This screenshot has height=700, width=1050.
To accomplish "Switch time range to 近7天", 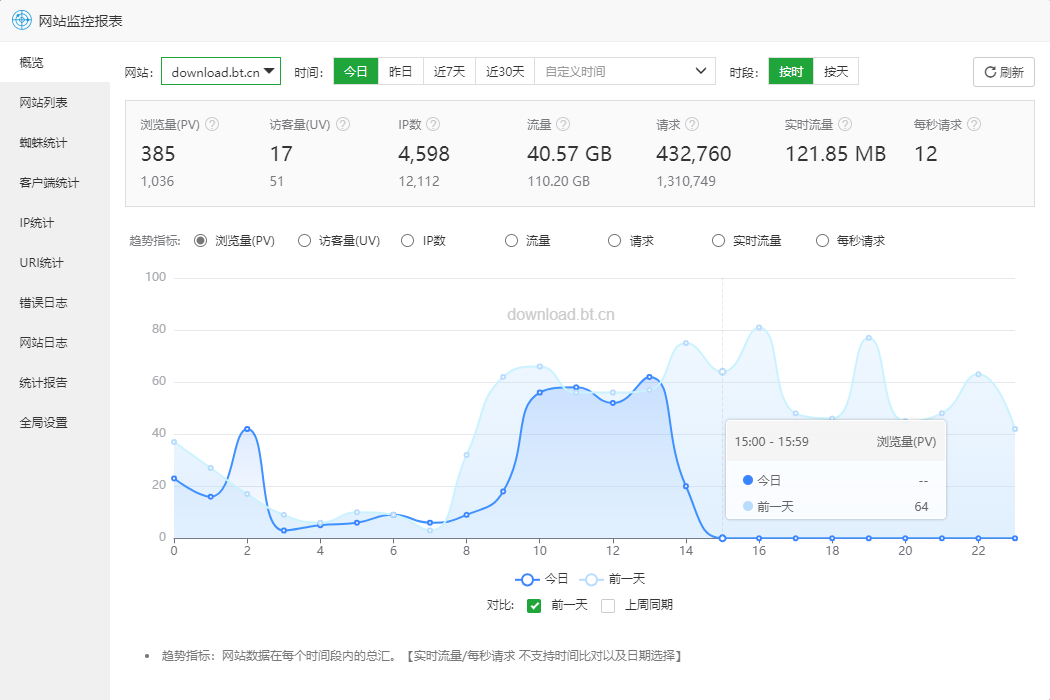I will [449, 72].
